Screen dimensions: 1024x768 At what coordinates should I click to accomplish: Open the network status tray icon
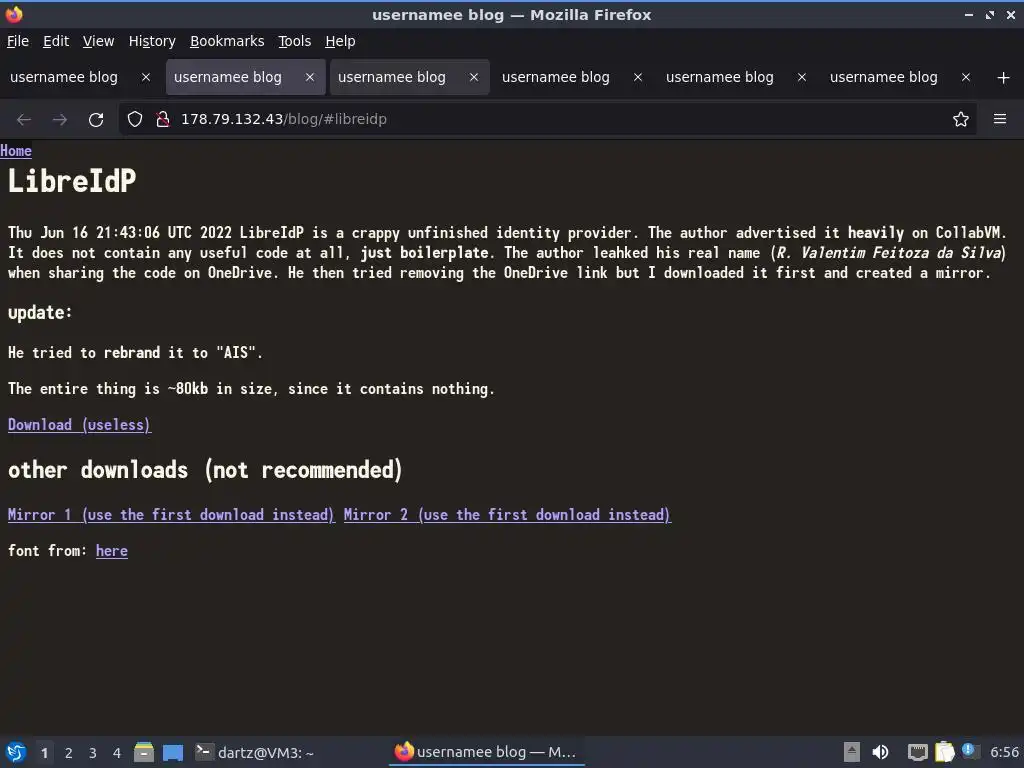918,752
